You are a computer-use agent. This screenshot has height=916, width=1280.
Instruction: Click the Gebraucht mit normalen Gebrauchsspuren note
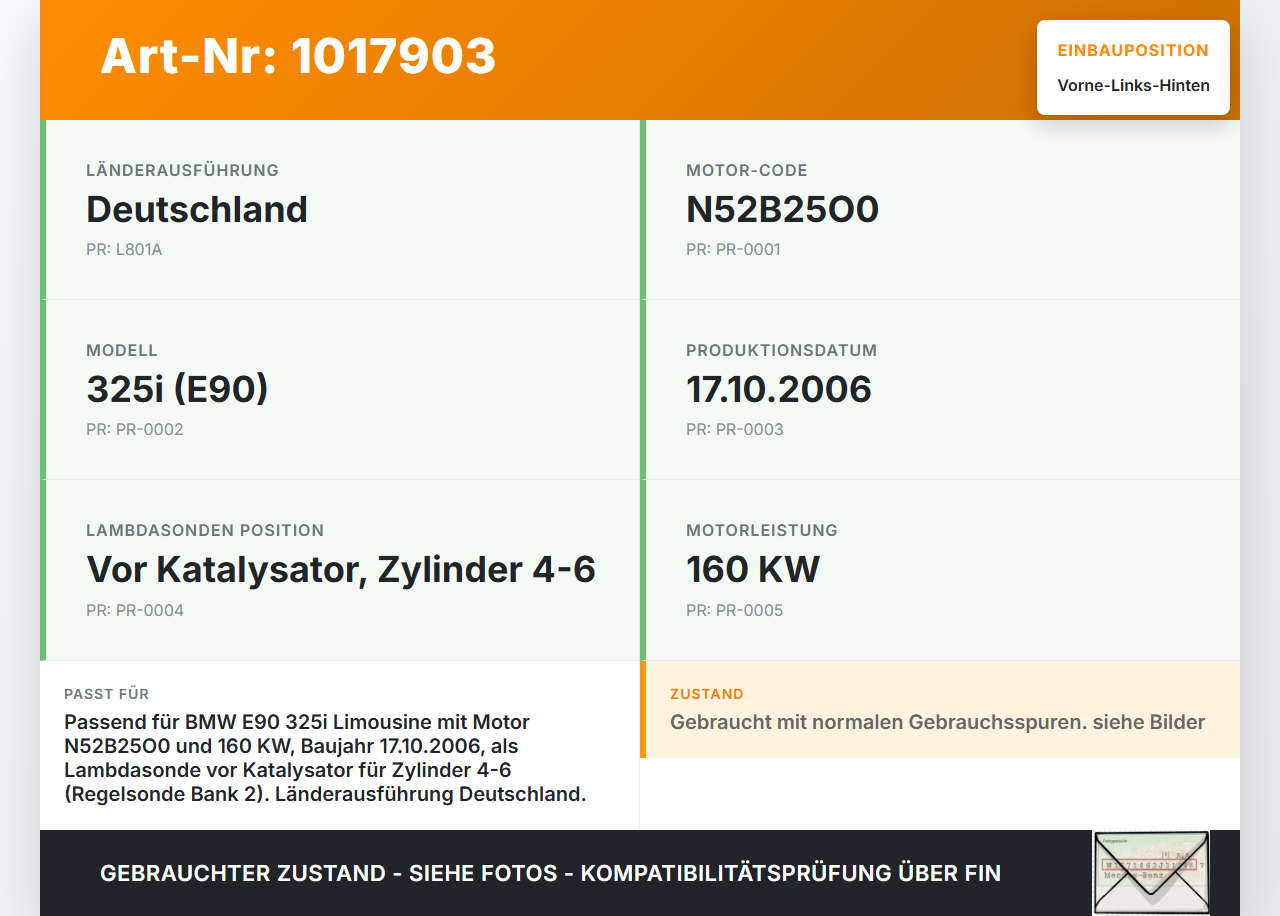tap(938, 722)
